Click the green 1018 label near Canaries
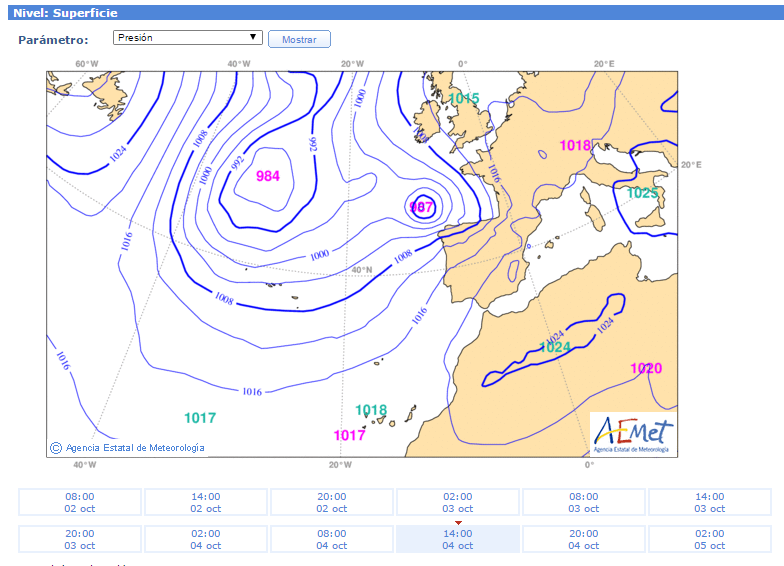 tap(371, 410)
